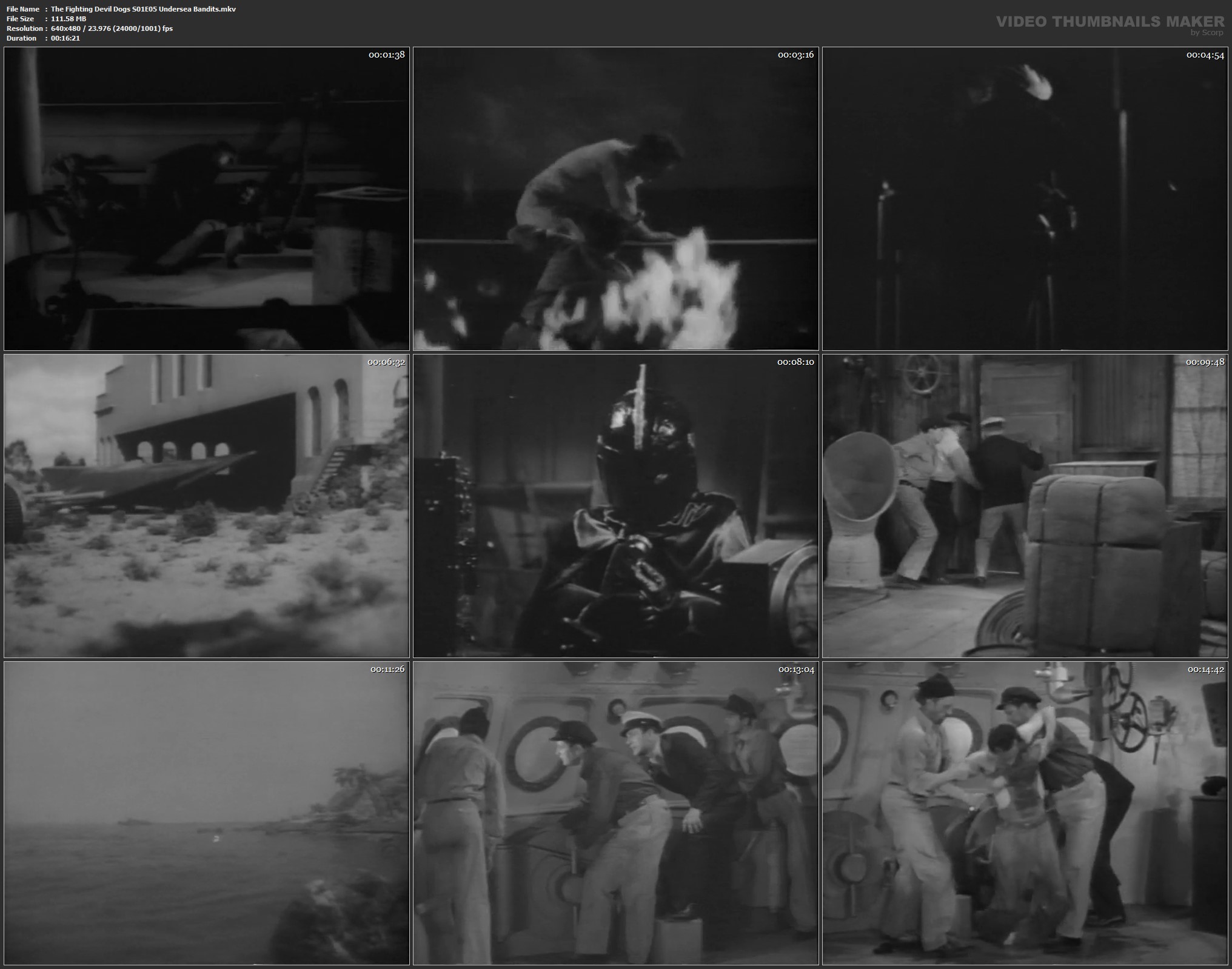1232x969 pixels.
Task: Open the sea coastline thumbnail at 00:11:26
Action: [x=206, y=813]
